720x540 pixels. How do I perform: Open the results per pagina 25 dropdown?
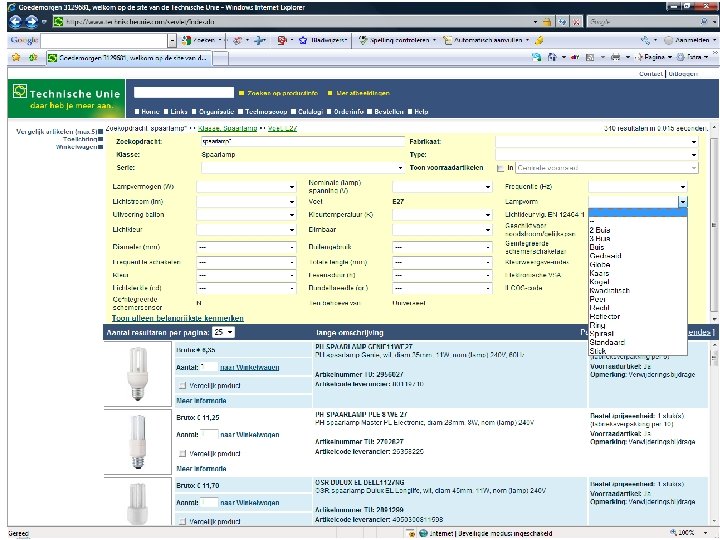(224, 332)
